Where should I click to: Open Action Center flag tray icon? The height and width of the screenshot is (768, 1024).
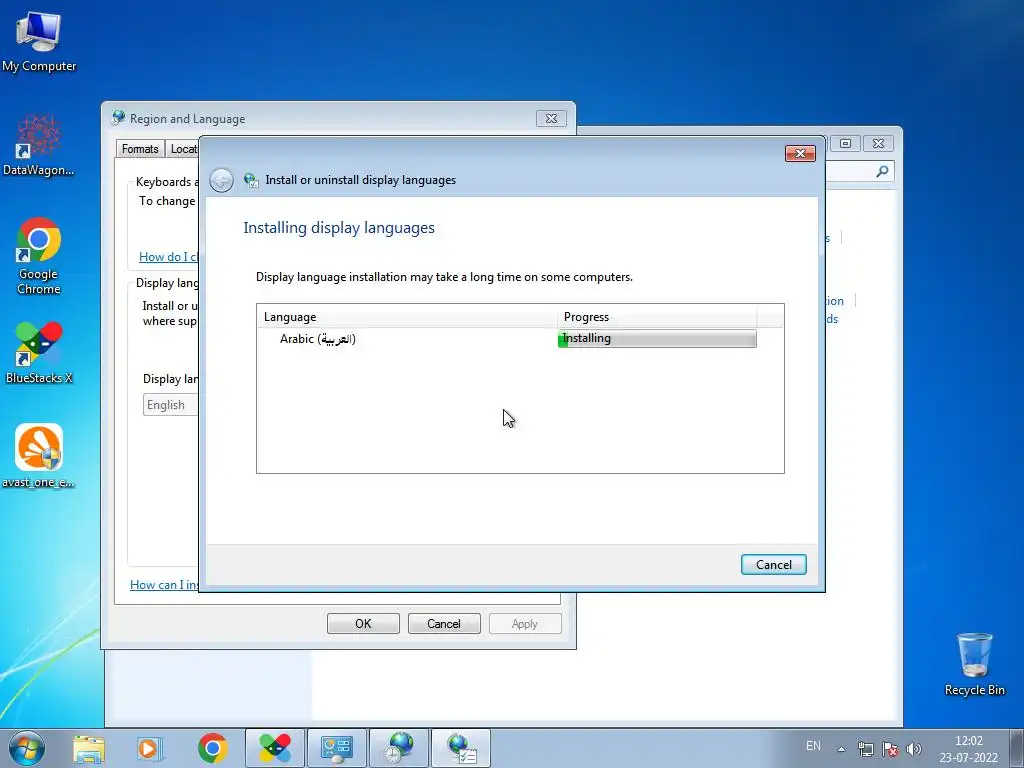point(889,749)
